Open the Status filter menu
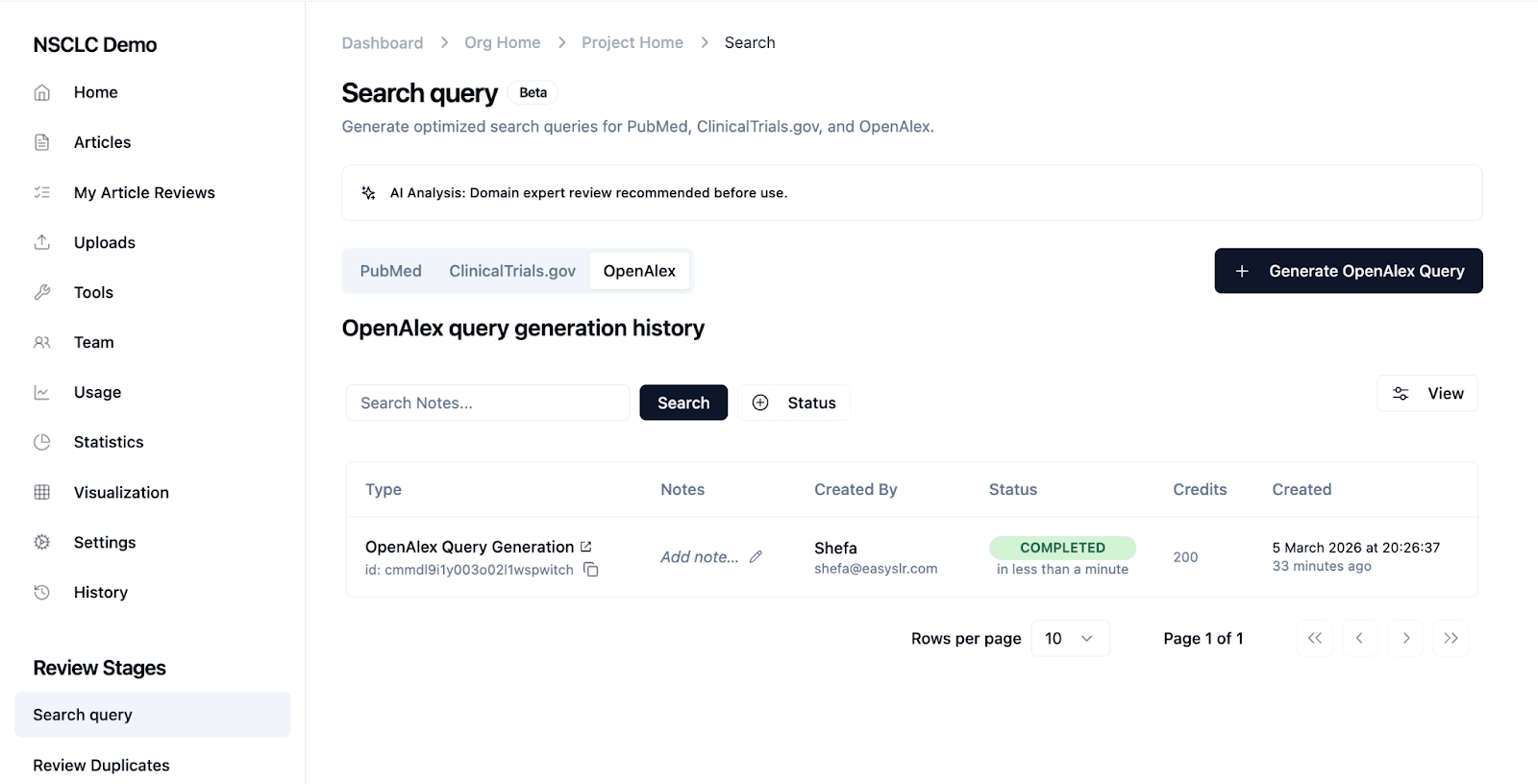The height and width of the screenshot is (784, 1538). click(794, 403)
